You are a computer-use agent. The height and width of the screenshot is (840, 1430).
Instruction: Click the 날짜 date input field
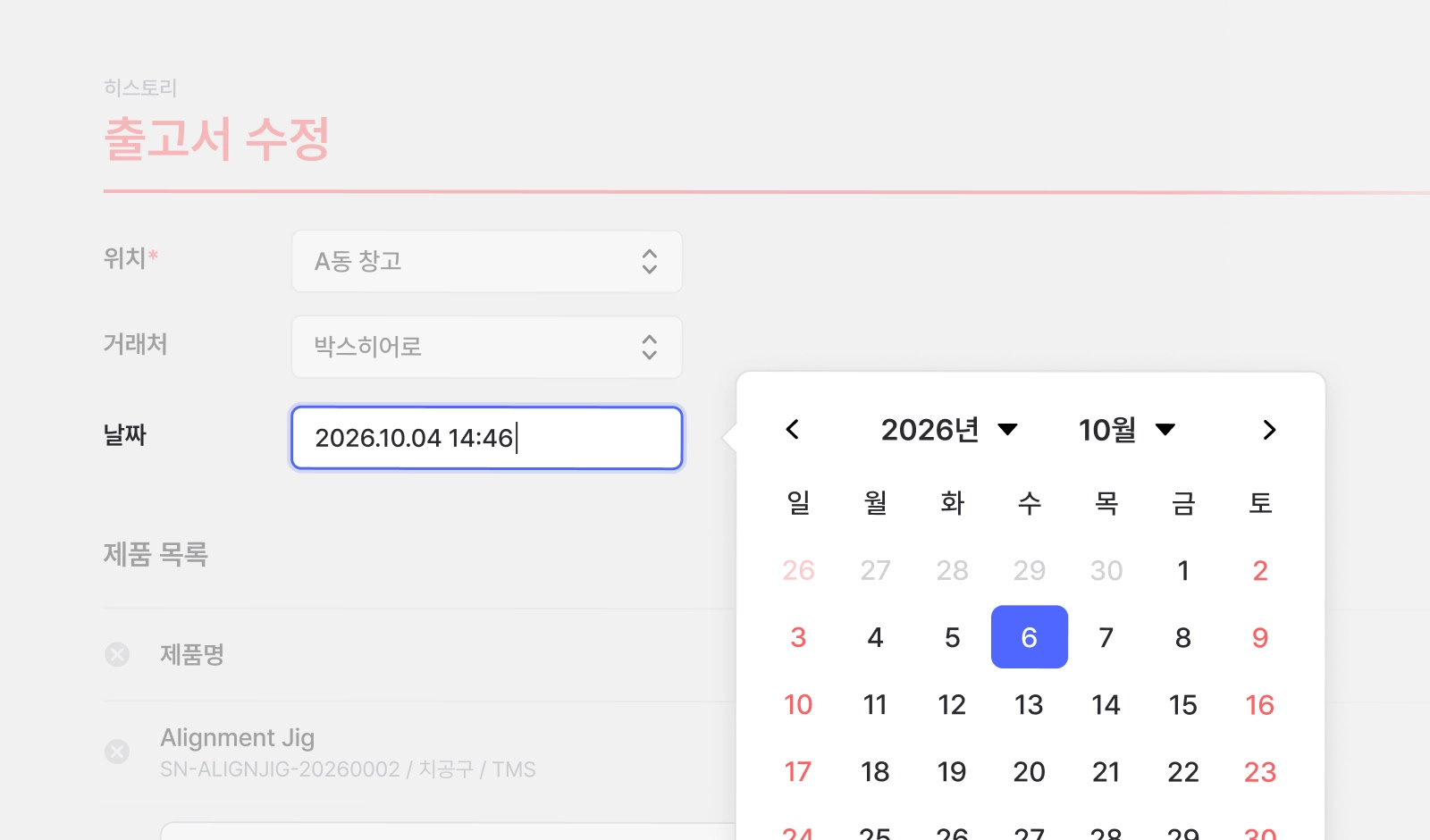(487, 438)
